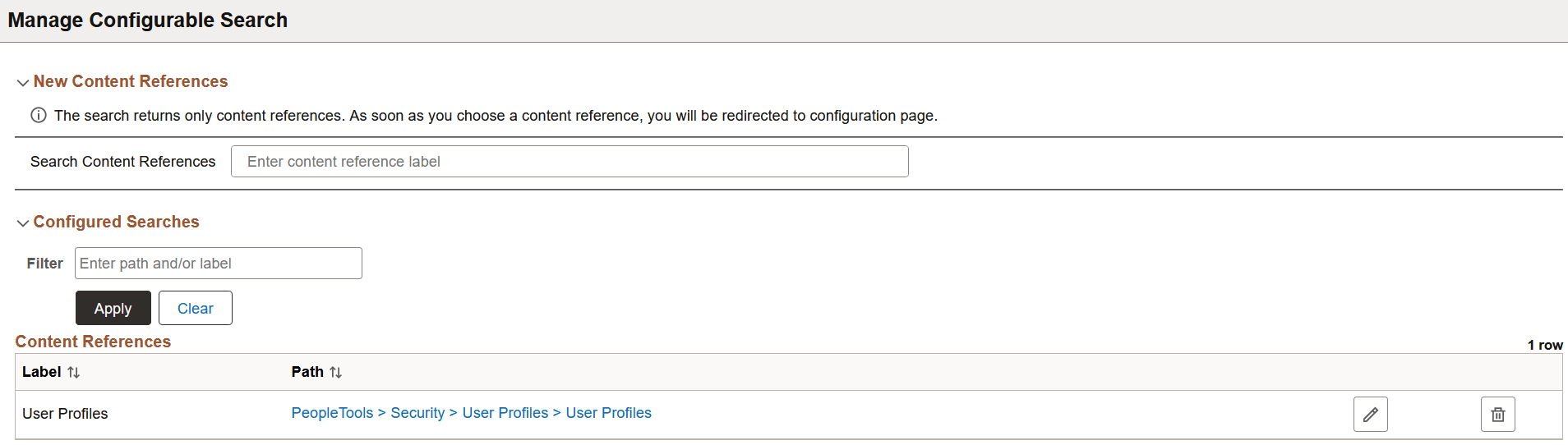
Task: Click the Filter label text
Action: coord(45,264)
